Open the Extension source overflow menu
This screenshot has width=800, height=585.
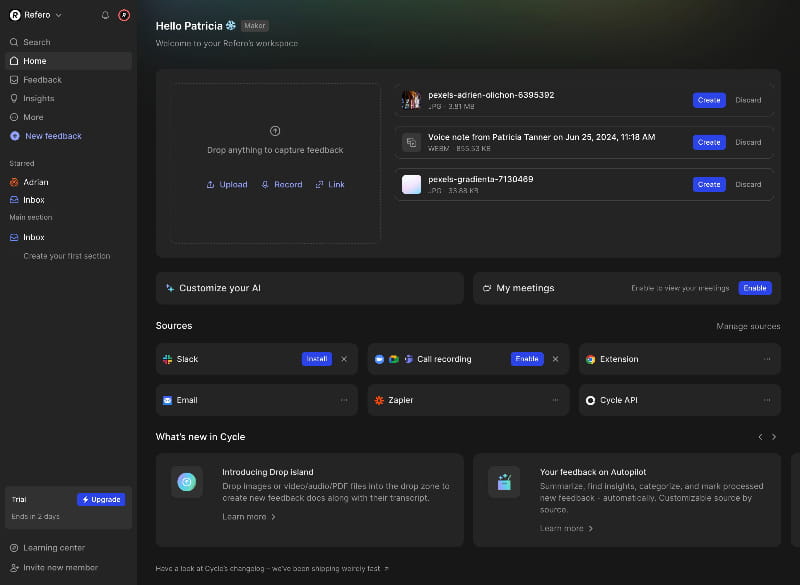pos(766,359)
